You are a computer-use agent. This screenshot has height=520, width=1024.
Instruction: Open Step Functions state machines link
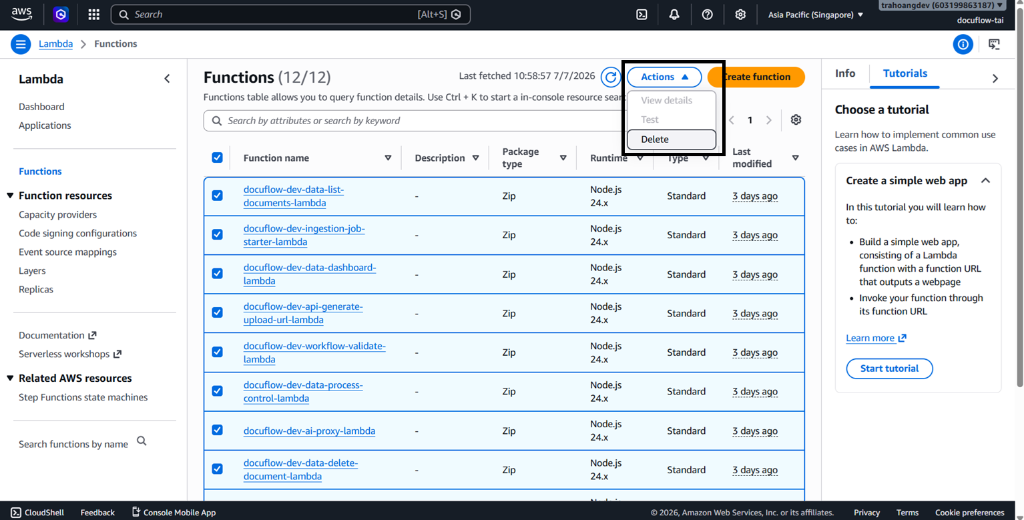[83, 397]
